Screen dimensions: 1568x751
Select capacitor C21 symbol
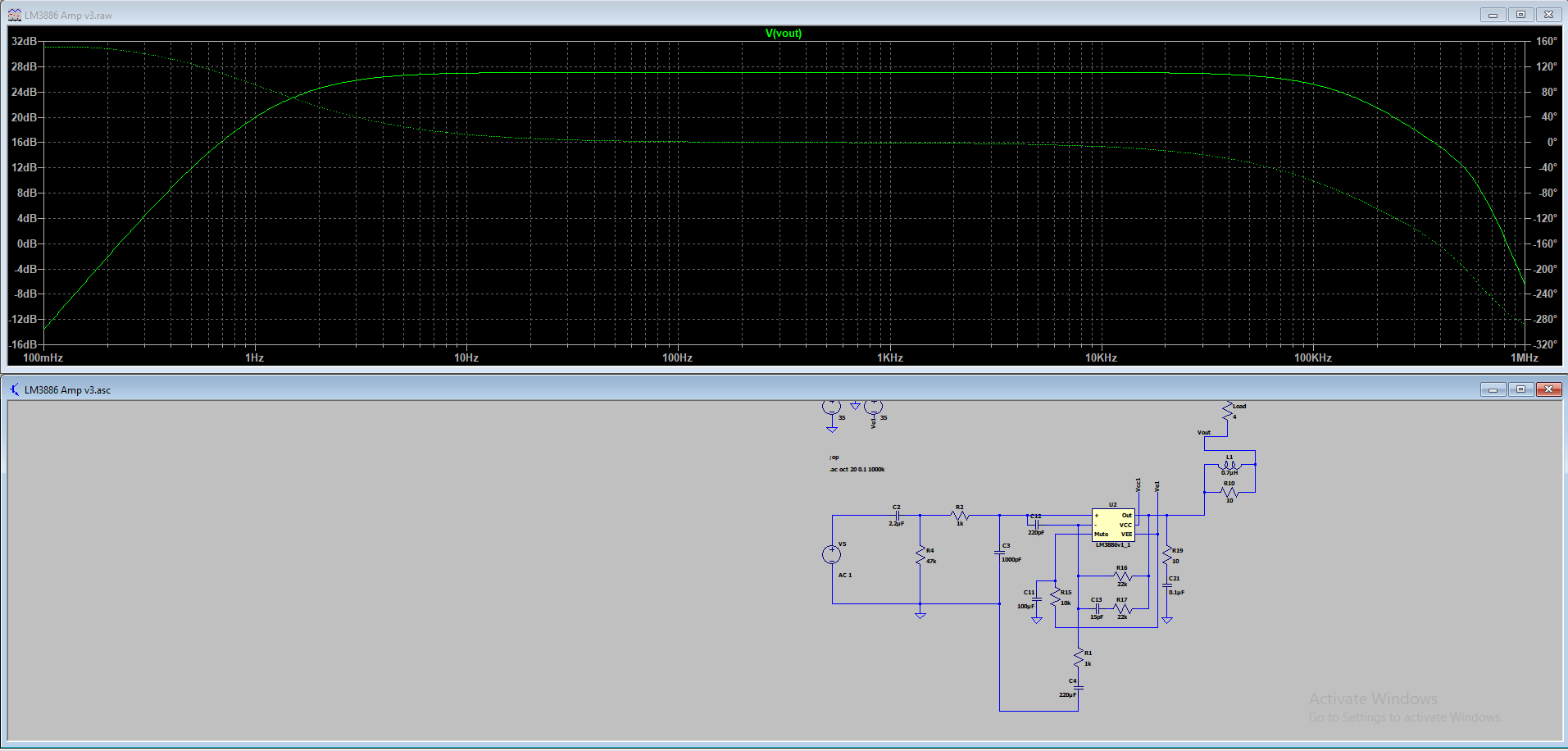pyautogui.click(x=1166, y=585)
